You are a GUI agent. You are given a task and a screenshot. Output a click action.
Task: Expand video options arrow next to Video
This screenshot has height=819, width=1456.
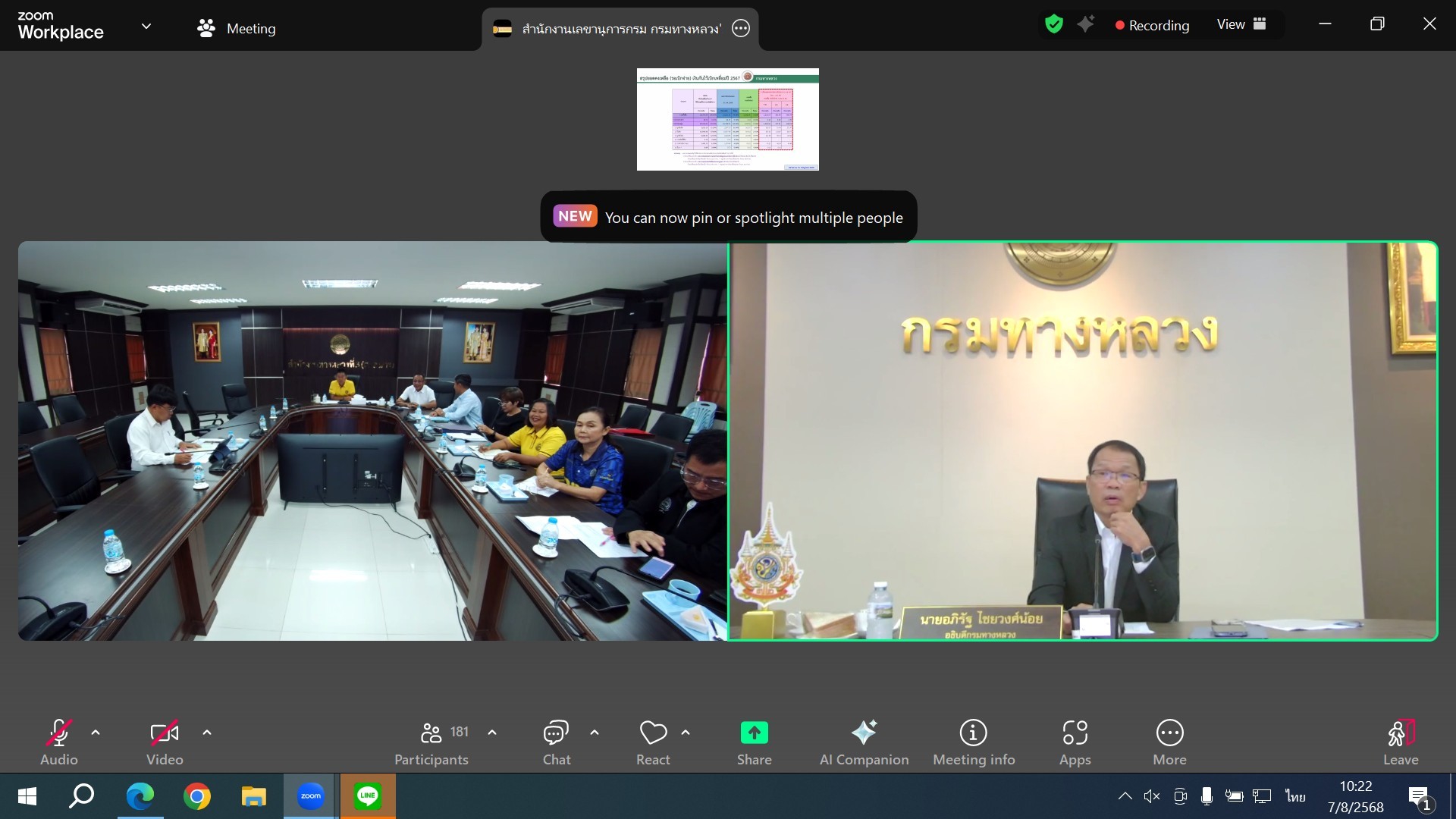(x=207, y=733)
